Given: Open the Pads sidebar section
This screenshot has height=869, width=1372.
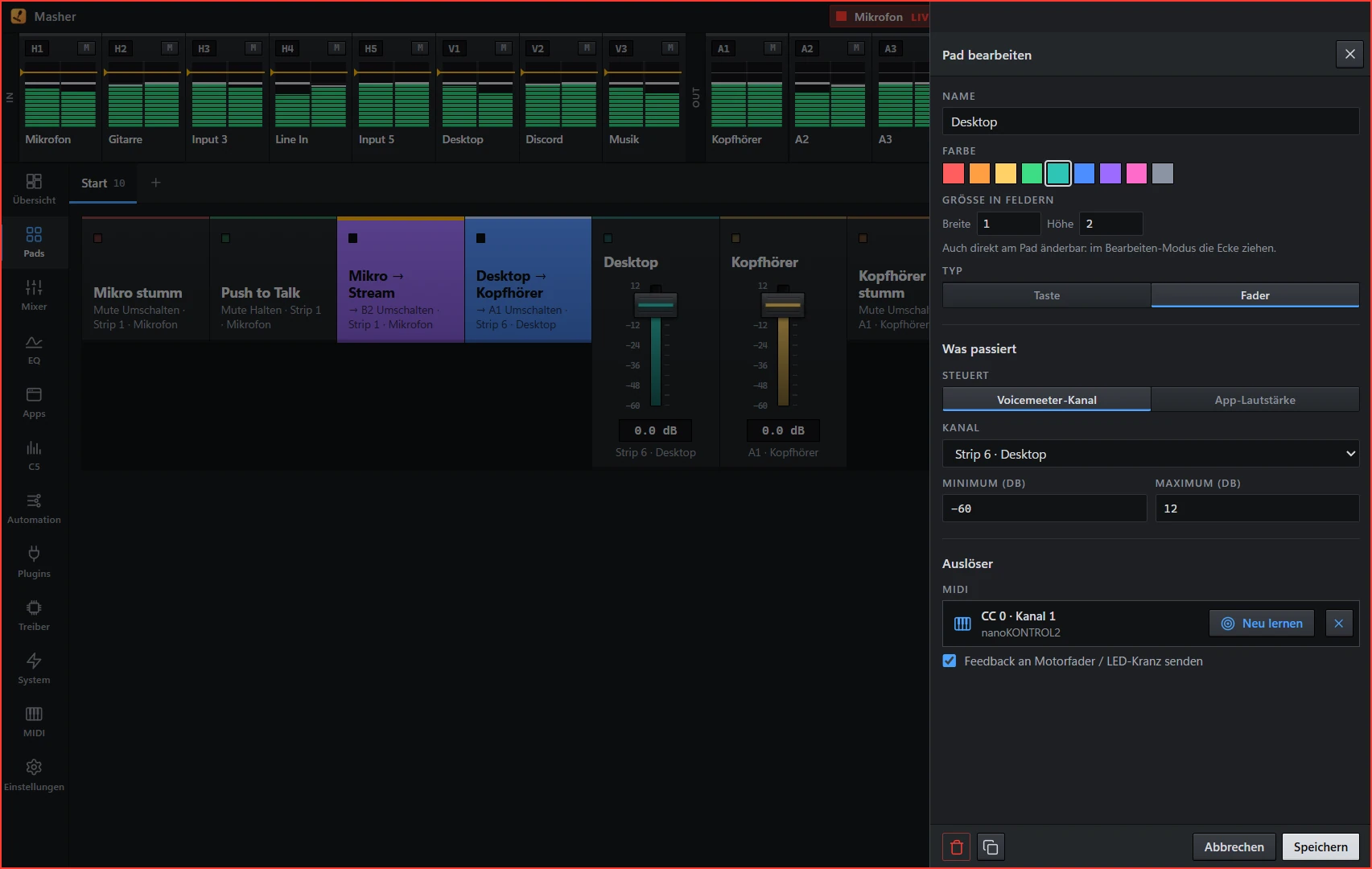Looking at the screenshot, I should [x=34, y=242].
